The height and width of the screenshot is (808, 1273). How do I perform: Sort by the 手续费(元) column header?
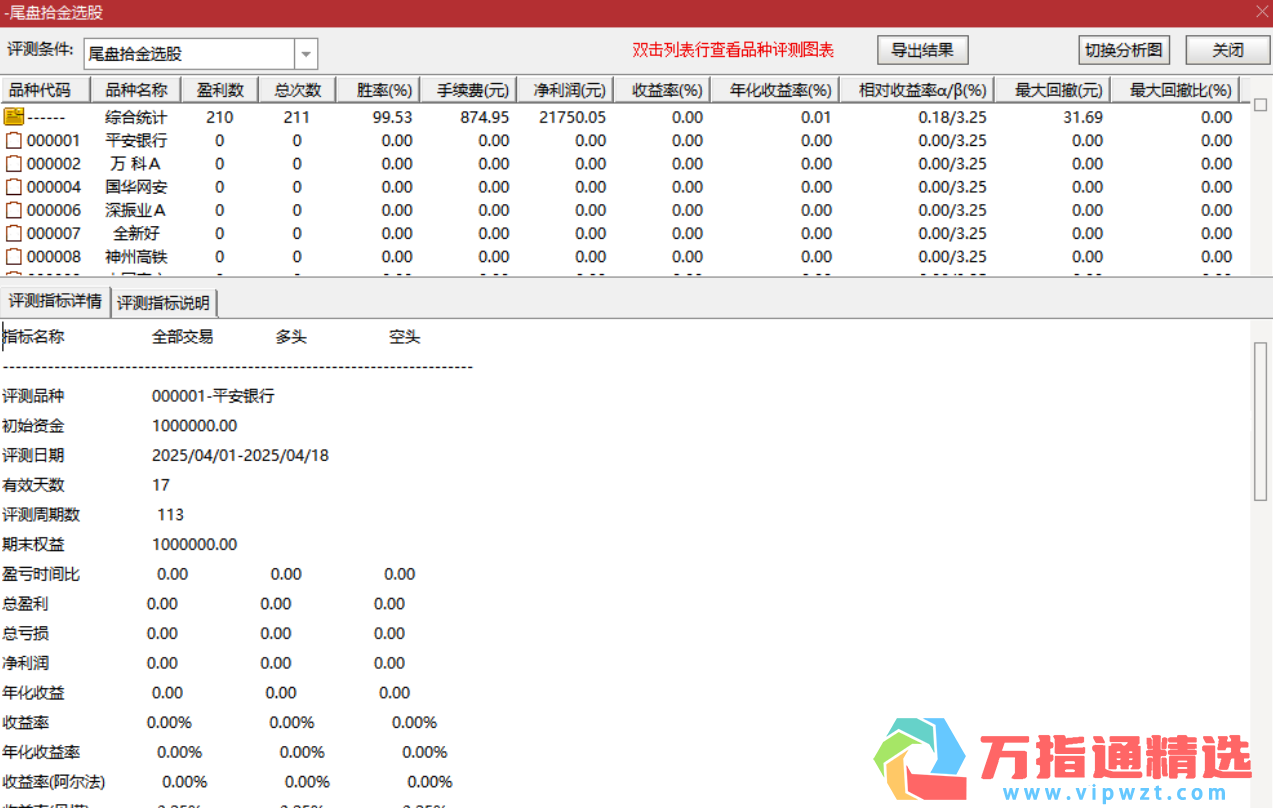click(470, 90)
